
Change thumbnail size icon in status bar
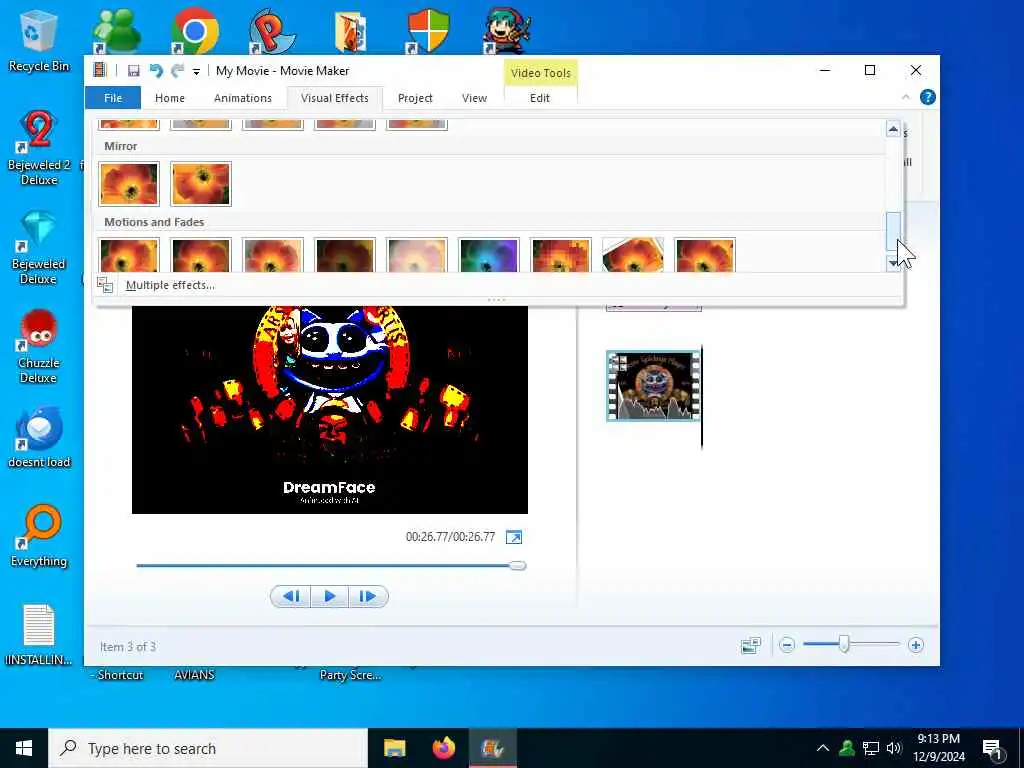[751, 645]
